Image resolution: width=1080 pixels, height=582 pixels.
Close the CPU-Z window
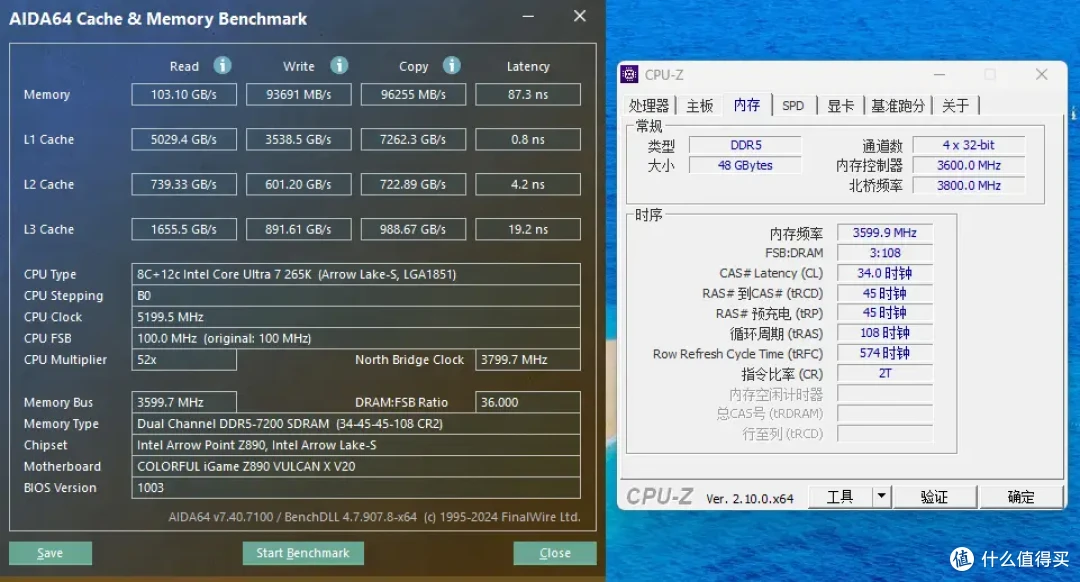(1041, 74)
